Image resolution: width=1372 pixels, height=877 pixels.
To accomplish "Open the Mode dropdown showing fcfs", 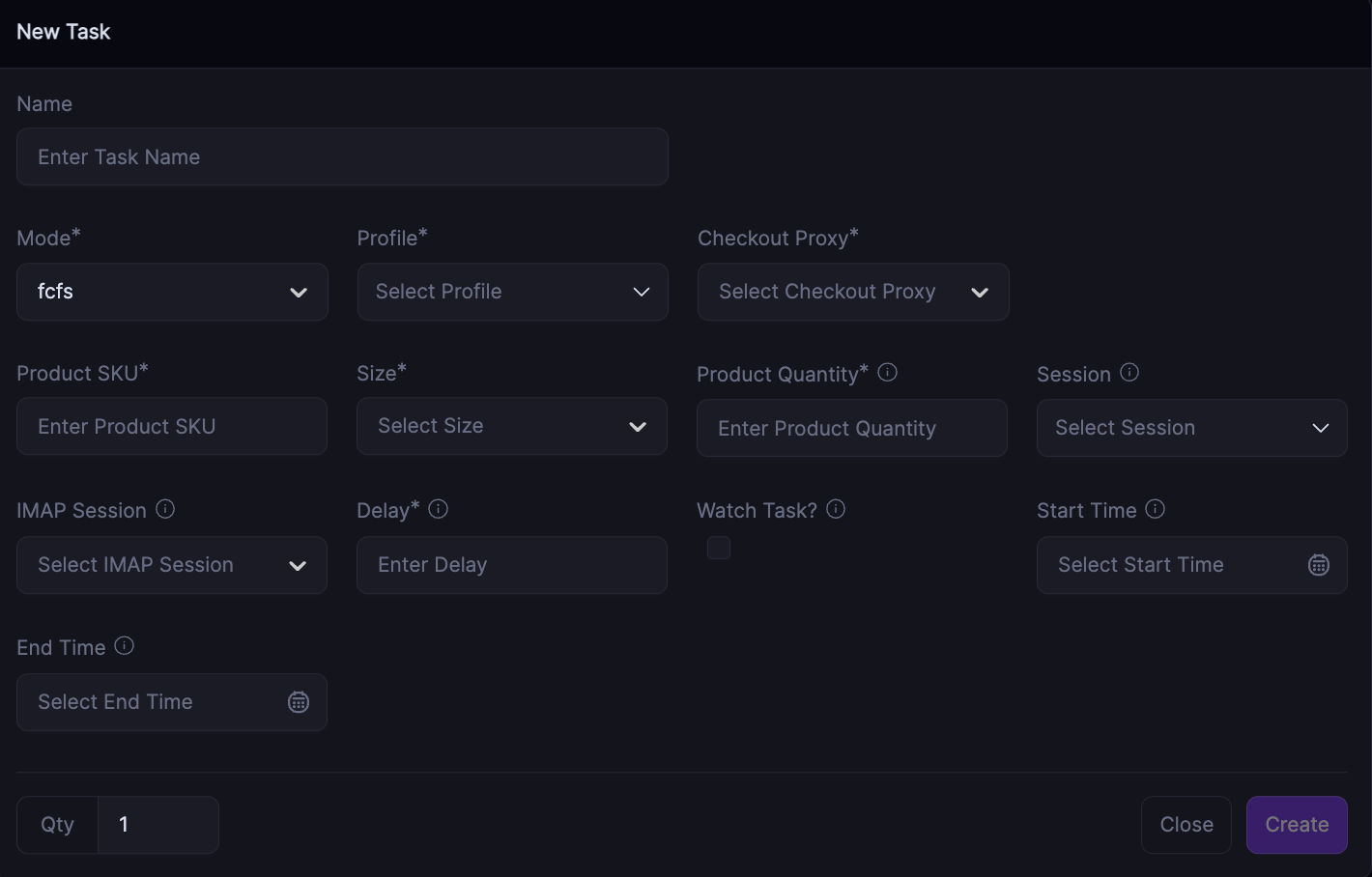I will [172, 292].
